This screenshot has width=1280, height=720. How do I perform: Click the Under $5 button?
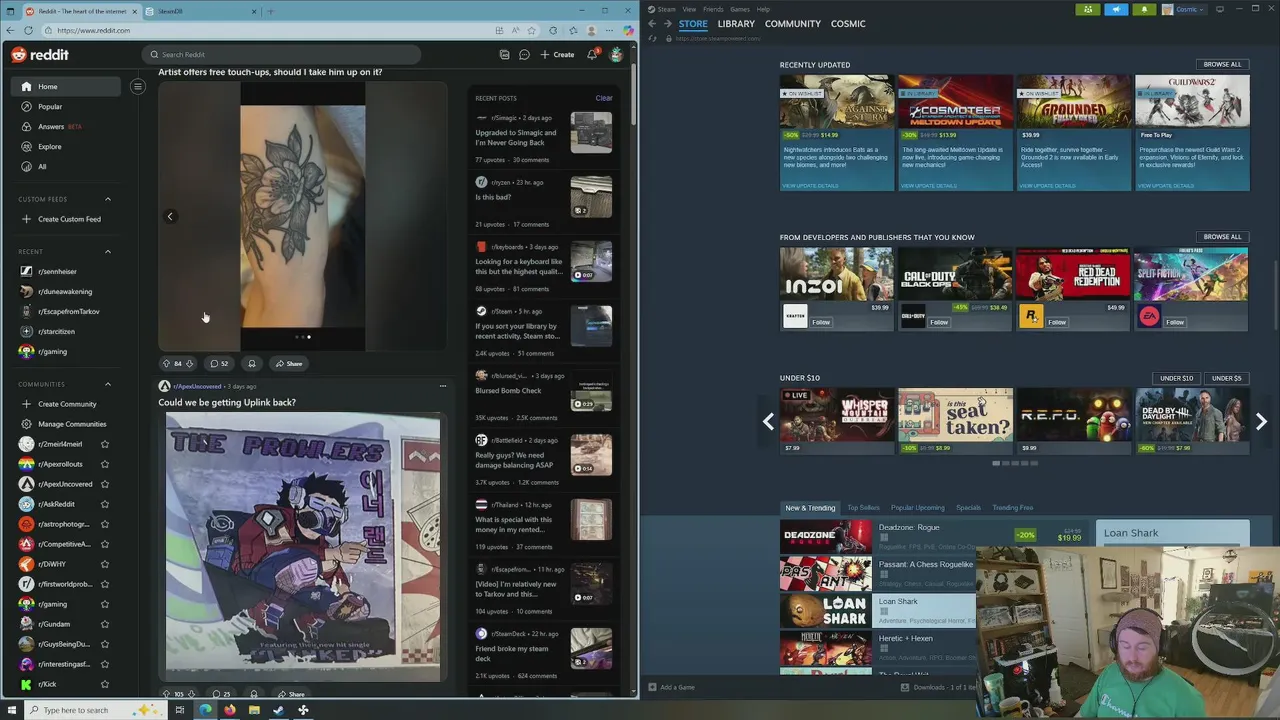(x=1226, y=378)
